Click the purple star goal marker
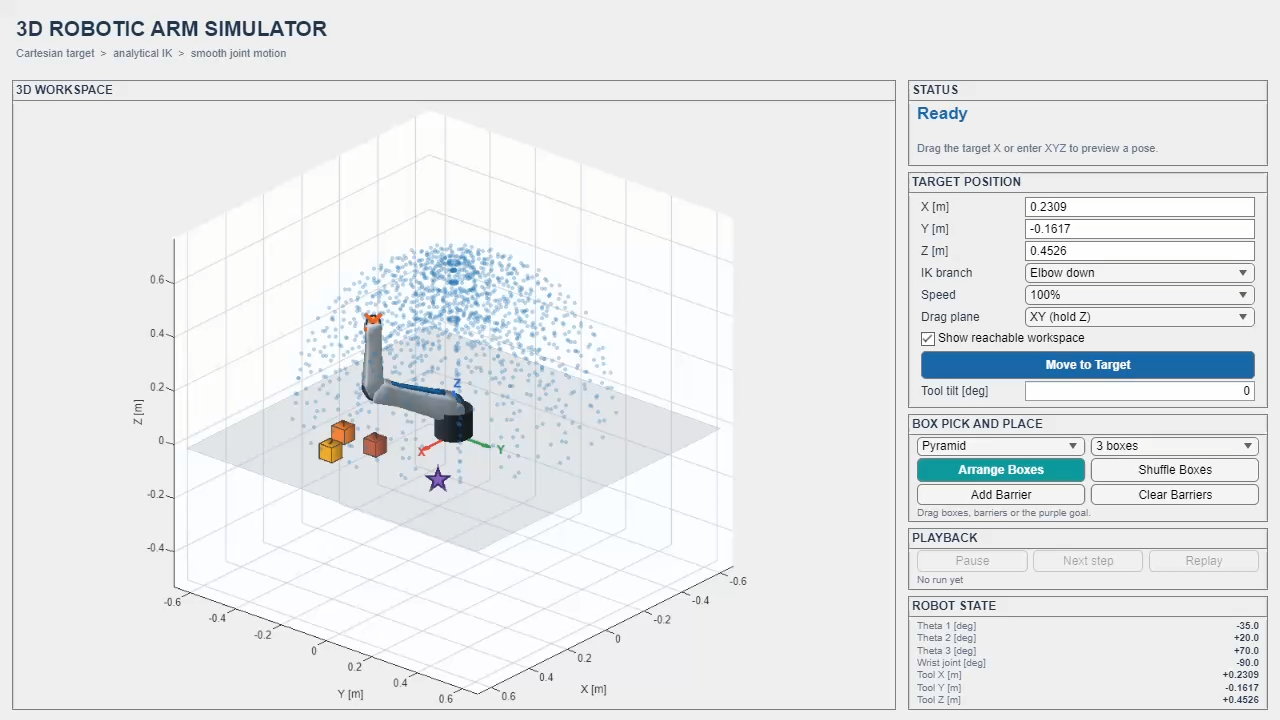1280x720 pixels. [x=438, y=480]
